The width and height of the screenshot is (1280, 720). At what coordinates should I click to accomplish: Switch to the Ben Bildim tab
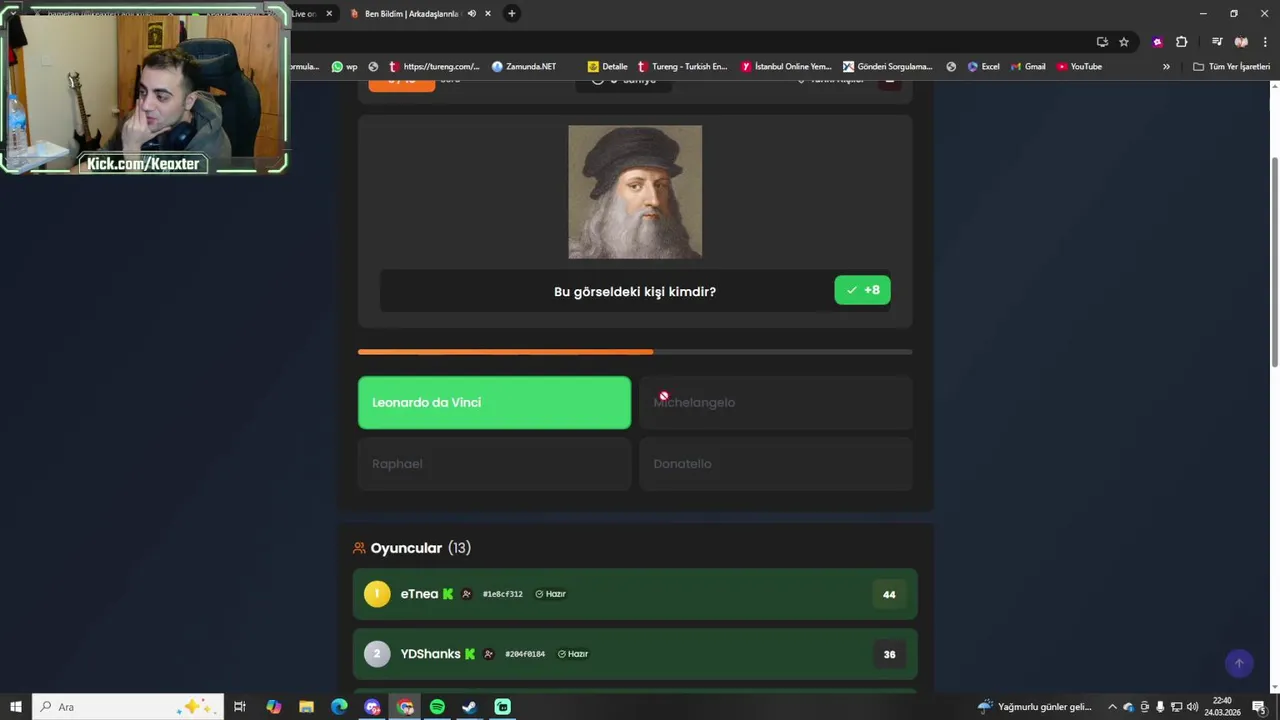point(412,13)
